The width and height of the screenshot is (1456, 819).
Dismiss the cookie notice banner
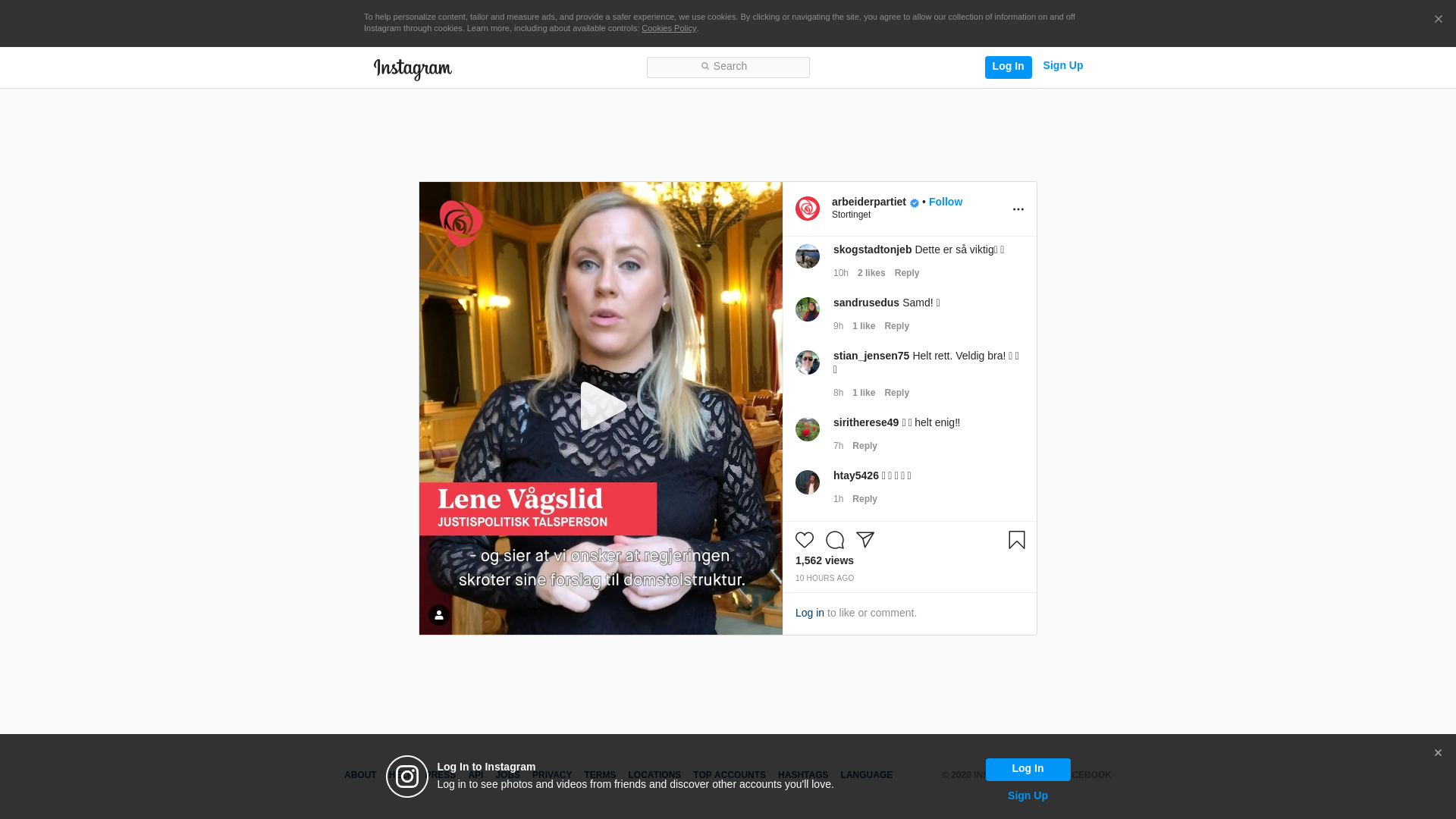(1438, 20)
